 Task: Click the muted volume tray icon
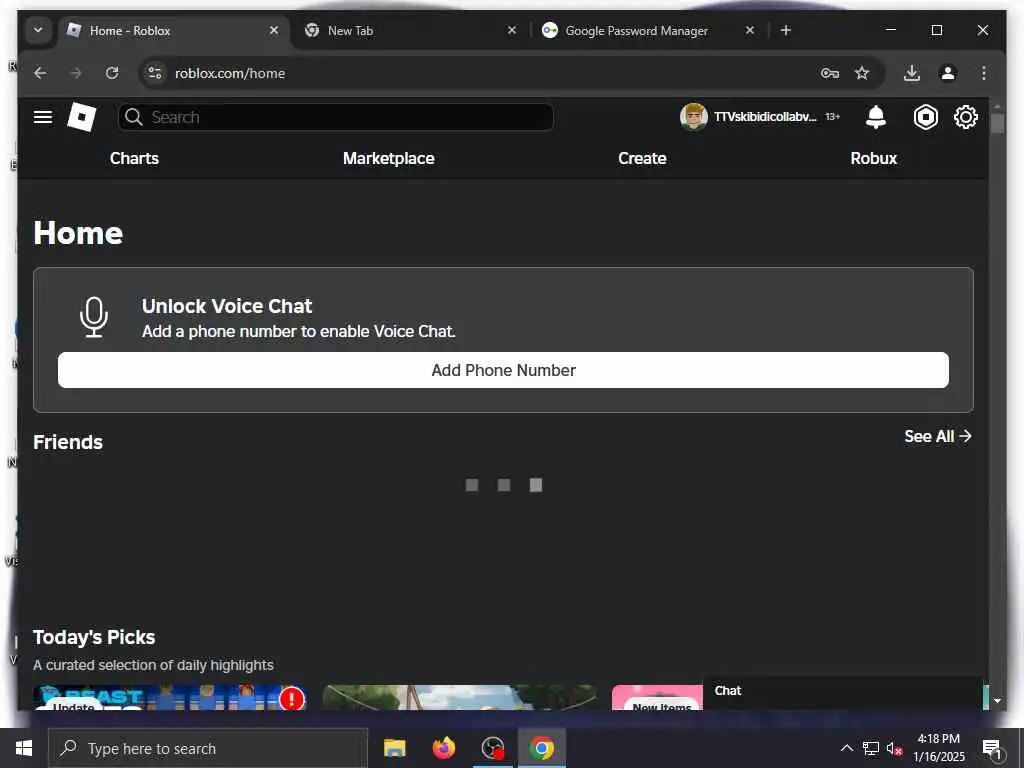[x=894, y=748]
